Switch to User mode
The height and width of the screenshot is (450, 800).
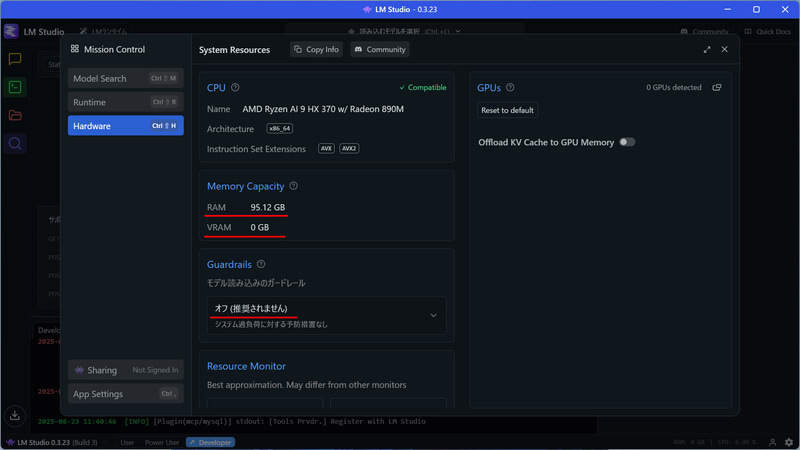127,442
